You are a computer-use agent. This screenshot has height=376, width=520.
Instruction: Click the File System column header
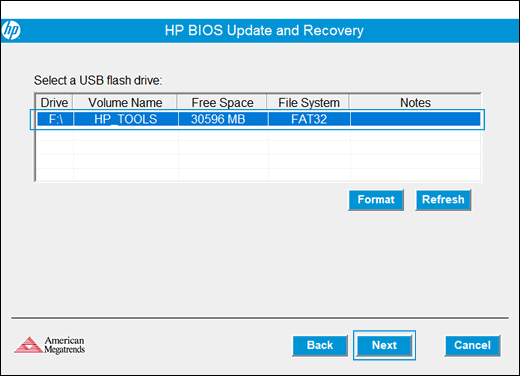[x=309, y=102]
